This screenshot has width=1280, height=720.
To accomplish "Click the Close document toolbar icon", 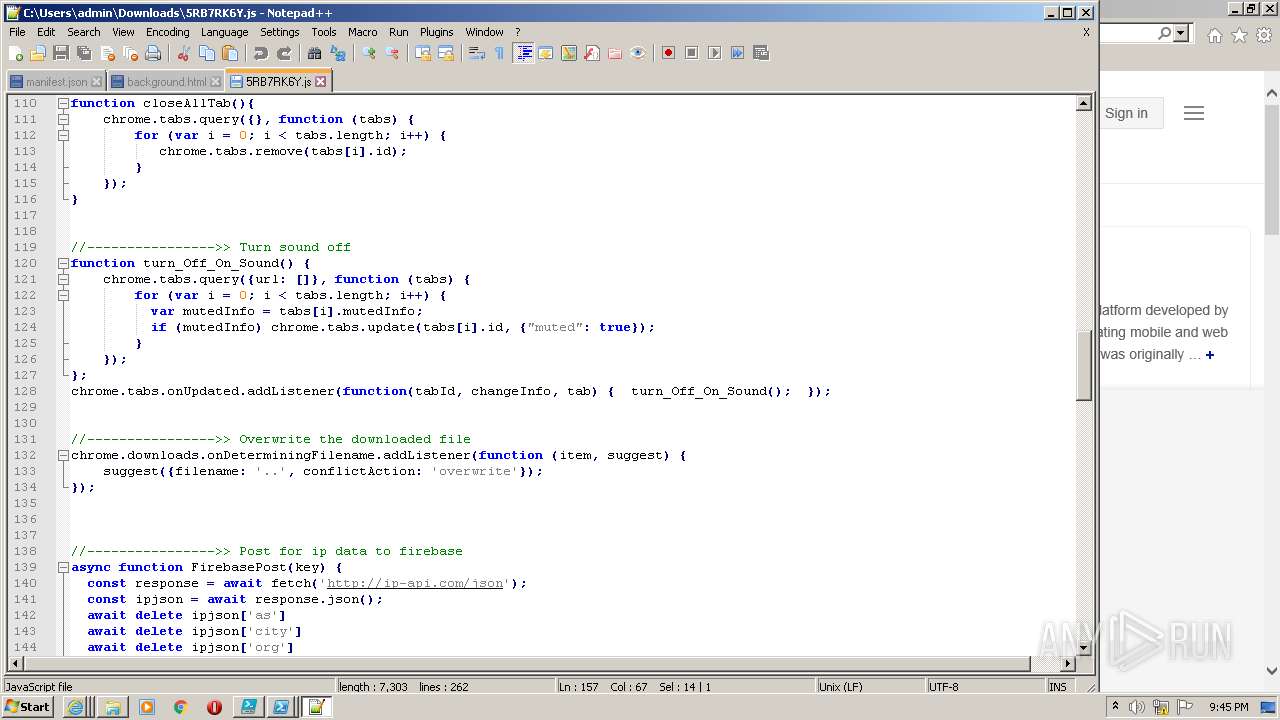I will [x=107, y=53].
